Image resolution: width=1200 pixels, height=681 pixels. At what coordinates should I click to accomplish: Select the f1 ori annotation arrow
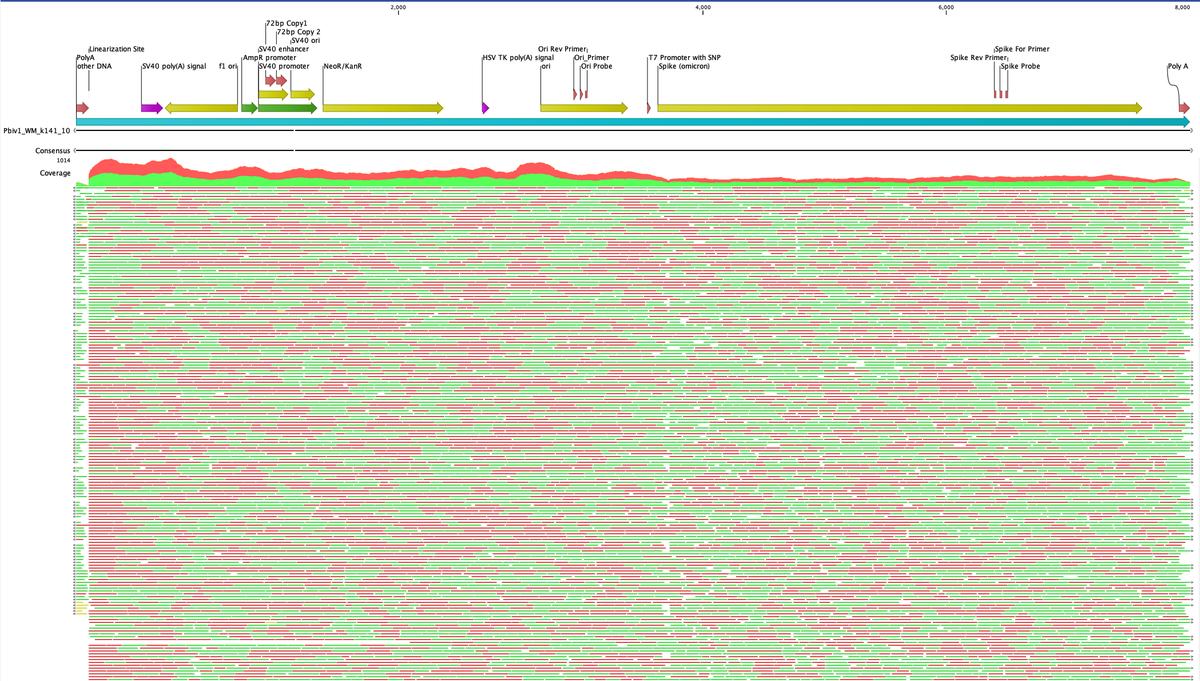202,107
